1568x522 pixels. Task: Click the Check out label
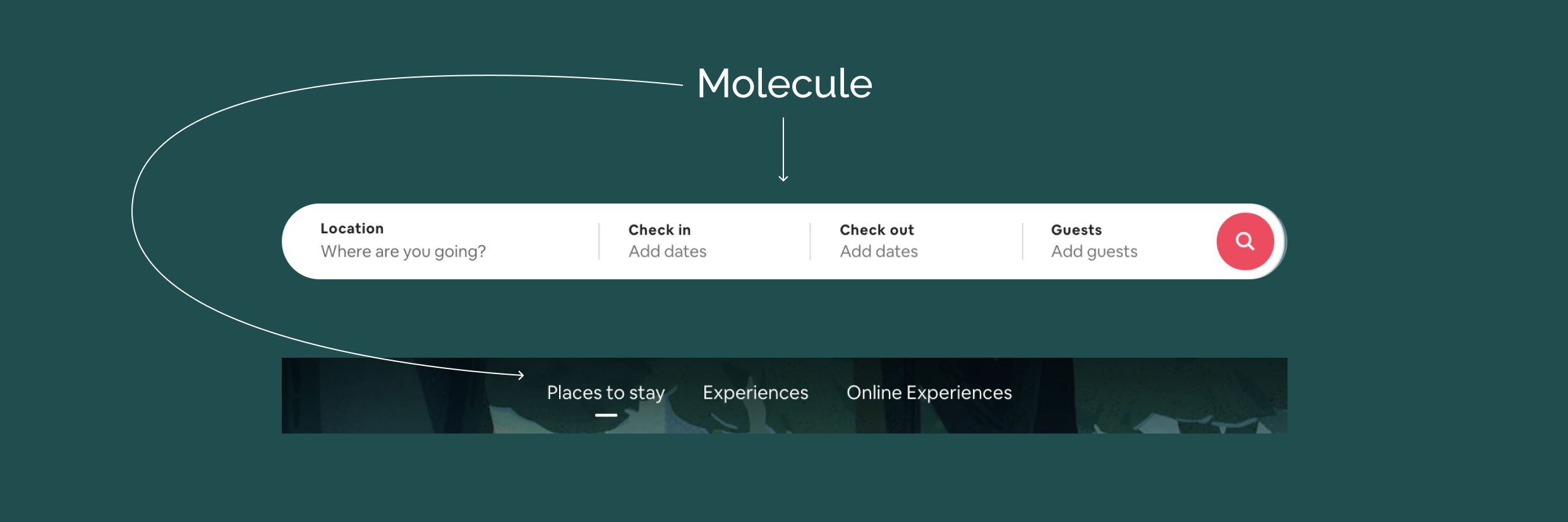pyautogui.click(x=877, y=230)
